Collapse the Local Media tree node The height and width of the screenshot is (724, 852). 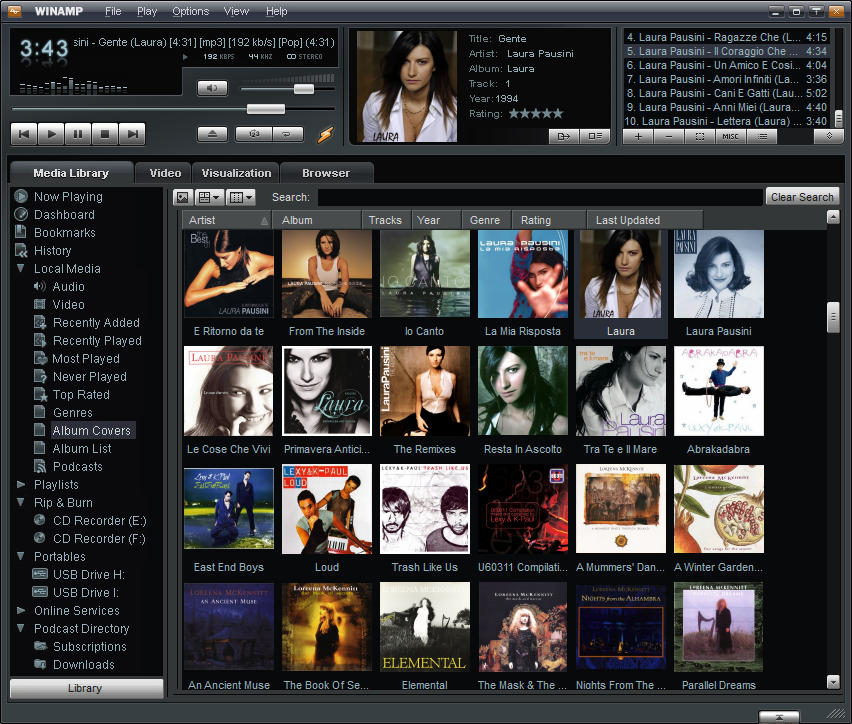pos(21,269)
